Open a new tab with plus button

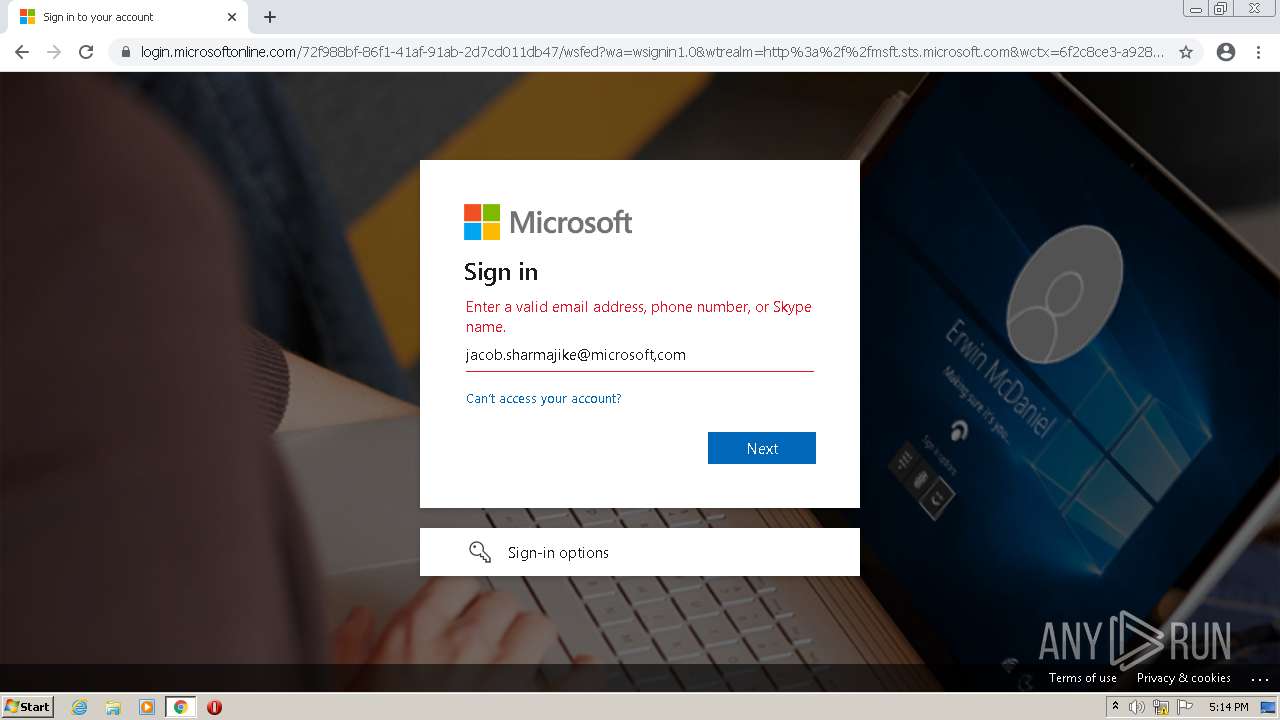(270, 17)
